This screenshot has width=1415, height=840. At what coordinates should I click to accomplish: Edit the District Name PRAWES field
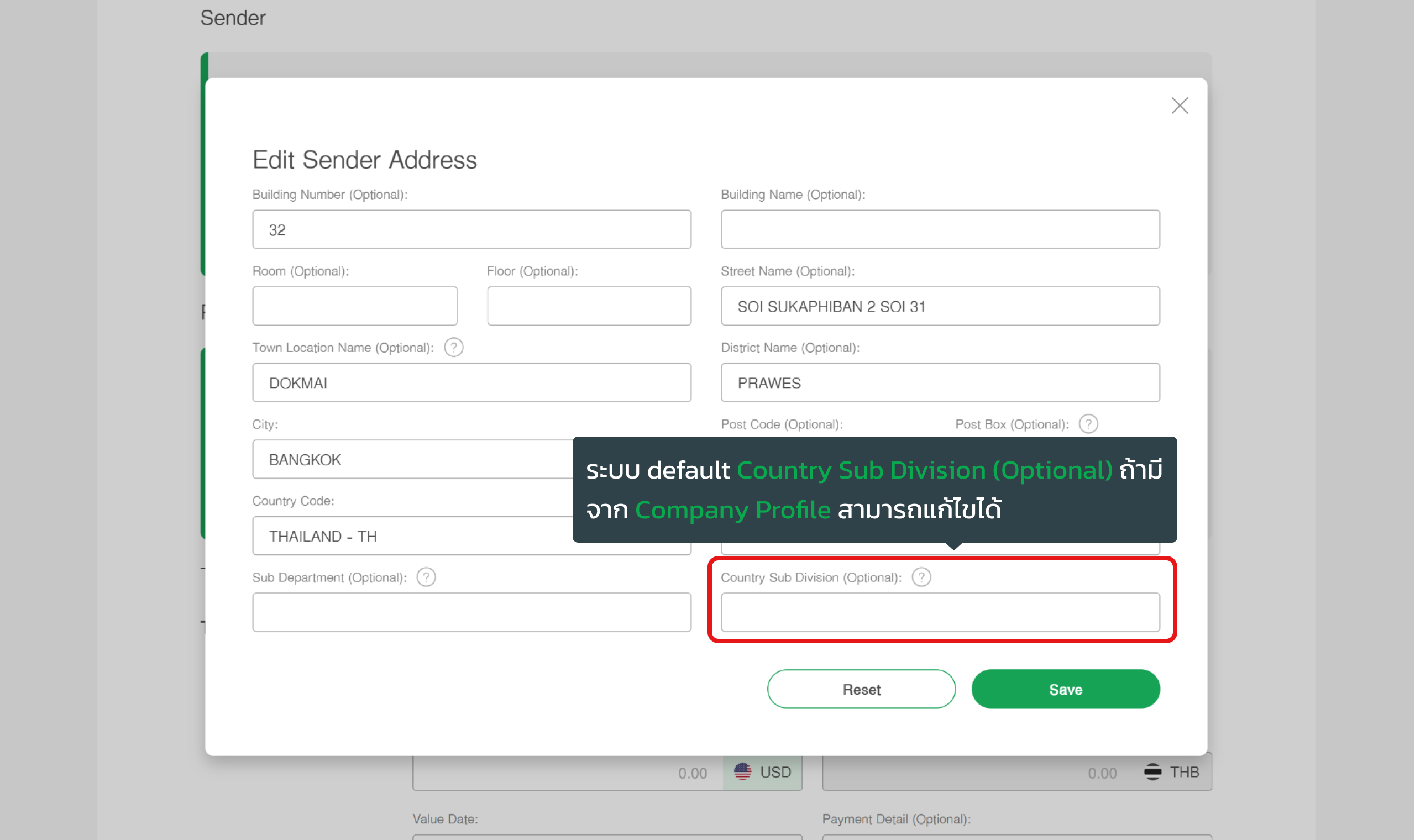pos(941,382)
